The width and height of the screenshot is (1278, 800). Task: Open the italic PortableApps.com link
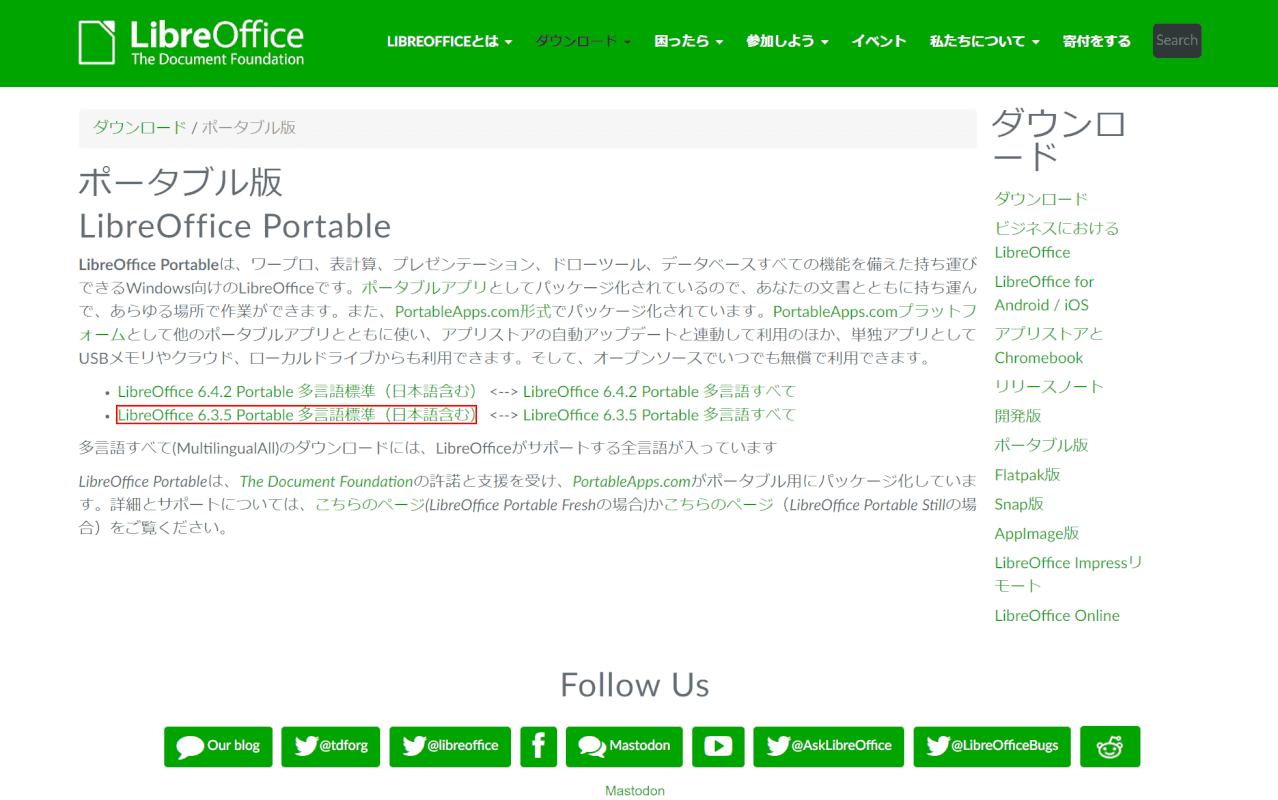tap(632, 481)
